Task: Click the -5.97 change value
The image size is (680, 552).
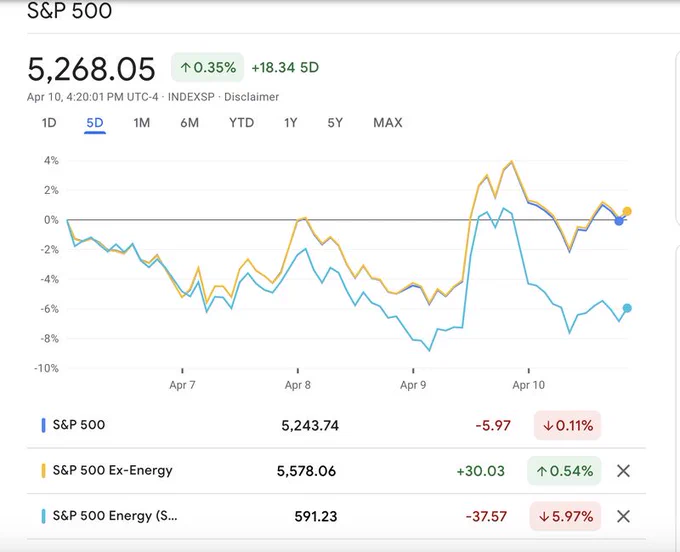Action: 493,425
